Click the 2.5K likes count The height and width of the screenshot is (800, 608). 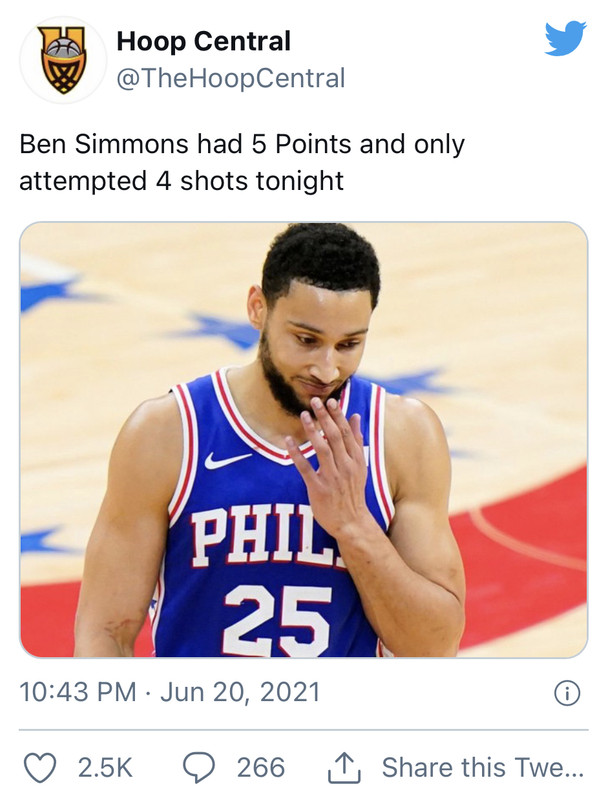click(x=105, y=767)
